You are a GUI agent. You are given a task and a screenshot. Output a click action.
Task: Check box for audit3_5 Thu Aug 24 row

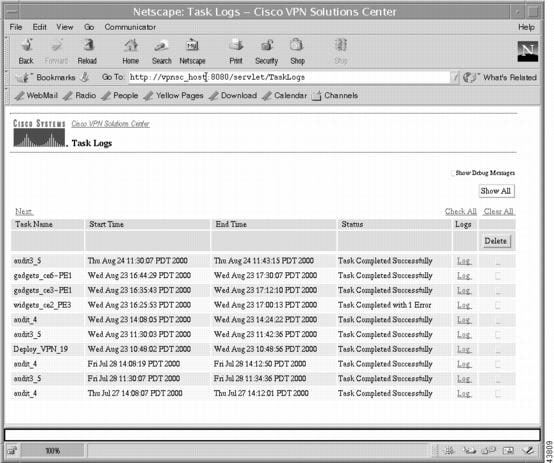click(498, 261)
